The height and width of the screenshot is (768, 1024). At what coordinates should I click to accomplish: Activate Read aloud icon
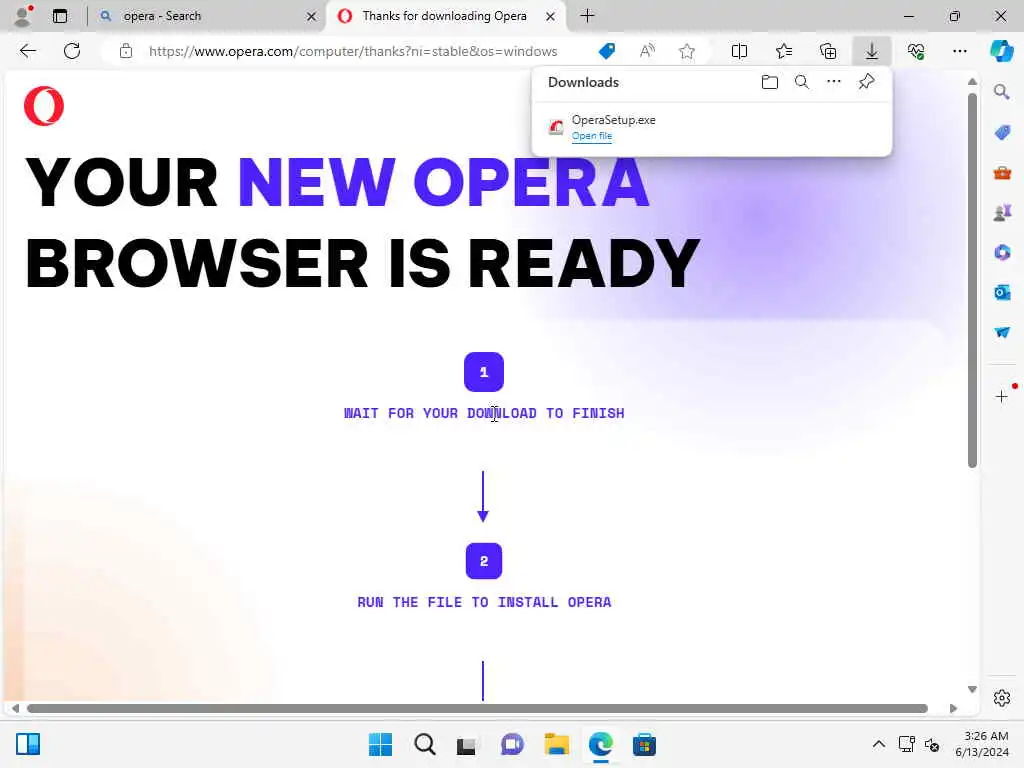coord(647,51)
